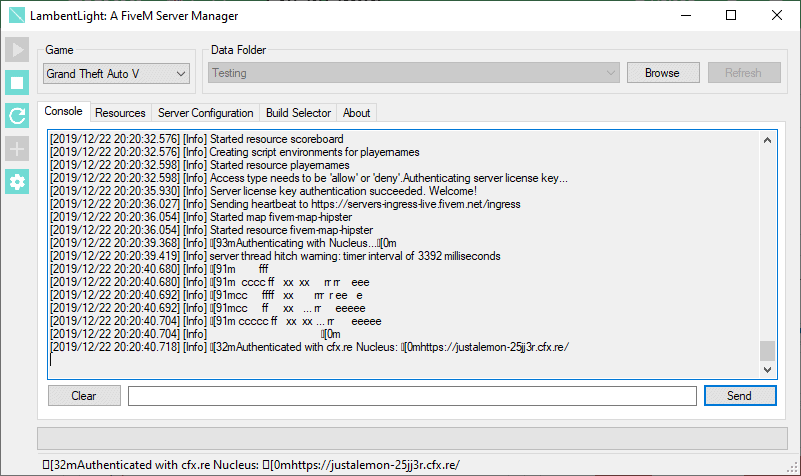Click the progress bar below the console
Screen dimensions: 801x476
tap(412, 438)
